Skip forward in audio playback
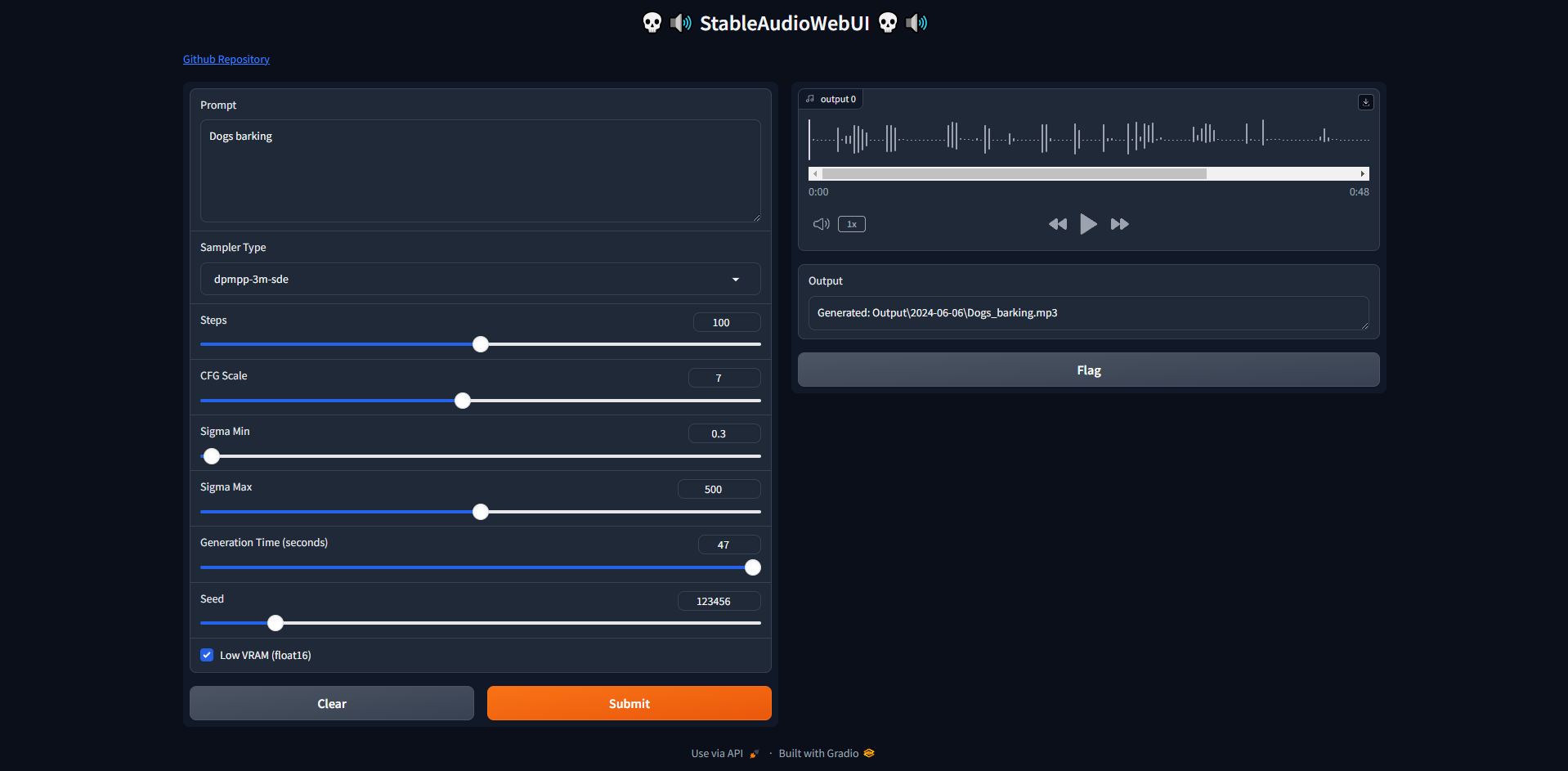The image size is (1568, 771). 1119,224
